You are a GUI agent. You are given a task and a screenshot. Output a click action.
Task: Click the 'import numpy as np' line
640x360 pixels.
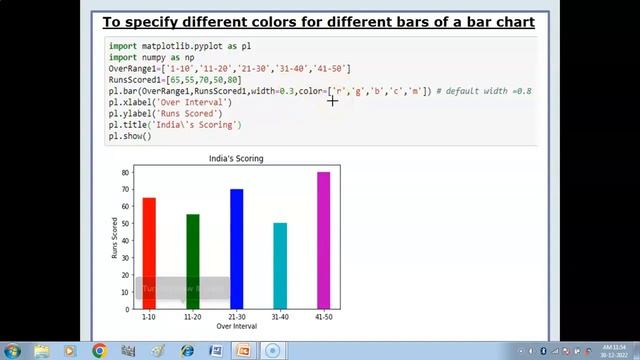click(151, 58)
